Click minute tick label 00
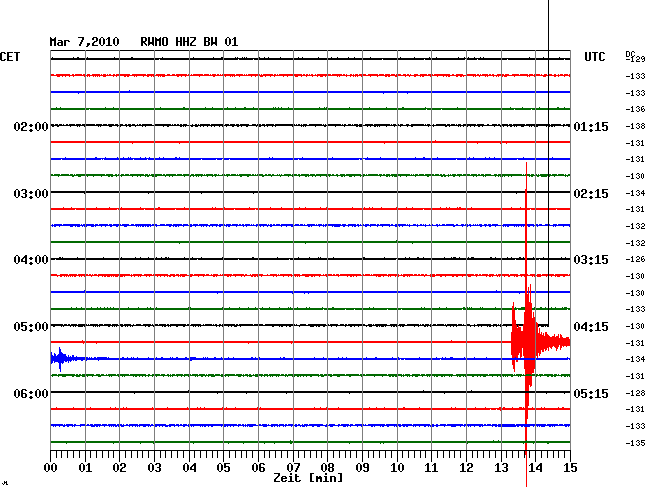The width and height of the screenshot is (650, 494). [x=51, y=467]
